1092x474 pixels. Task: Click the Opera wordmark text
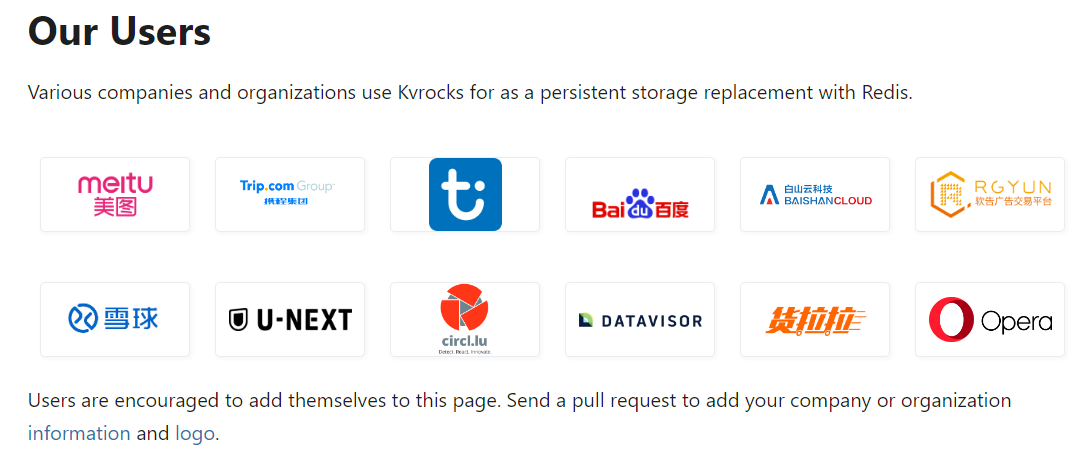[x=1016, y=322]
